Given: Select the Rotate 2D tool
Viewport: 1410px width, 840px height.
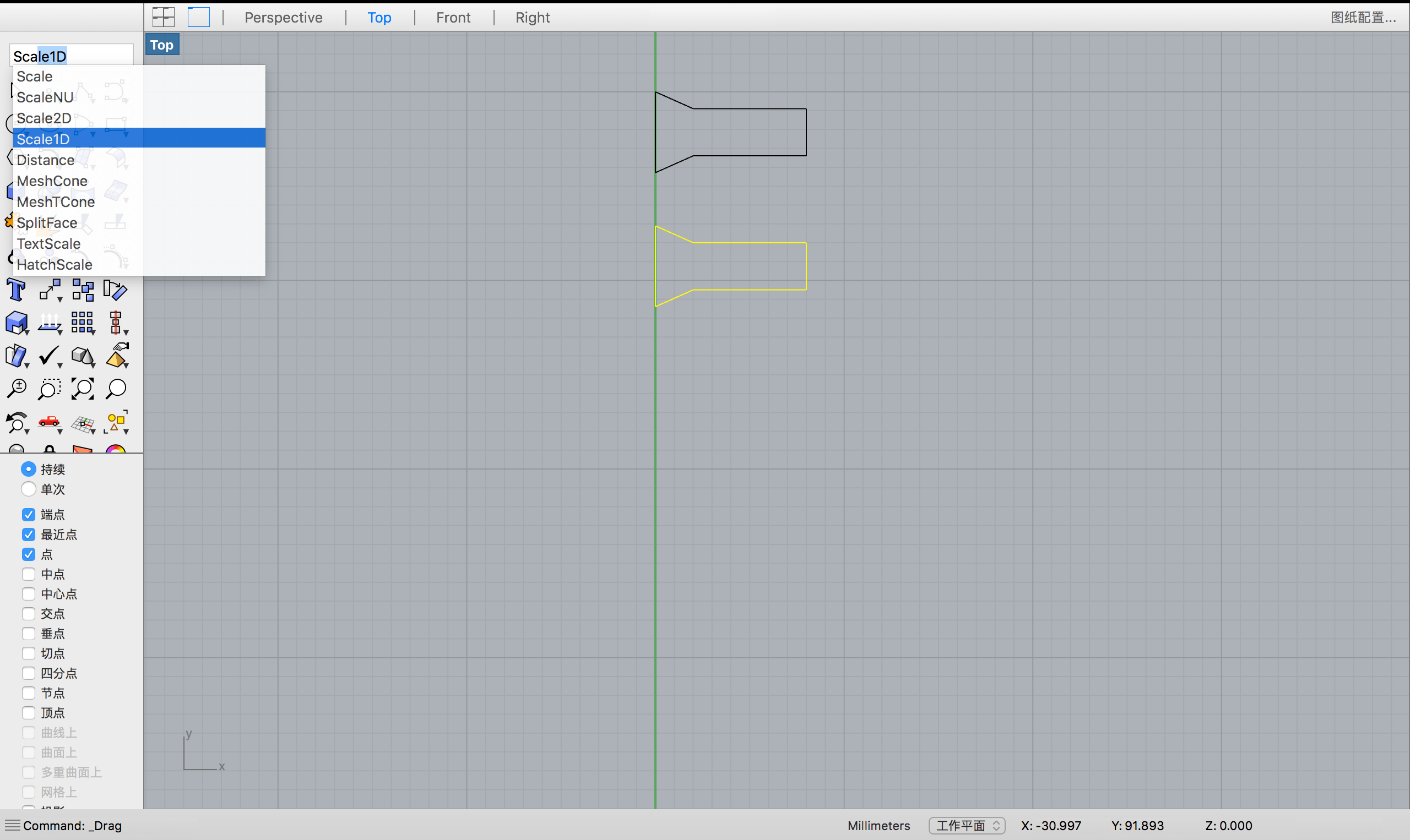Looking at the screenshot, I should coord(116,291).
